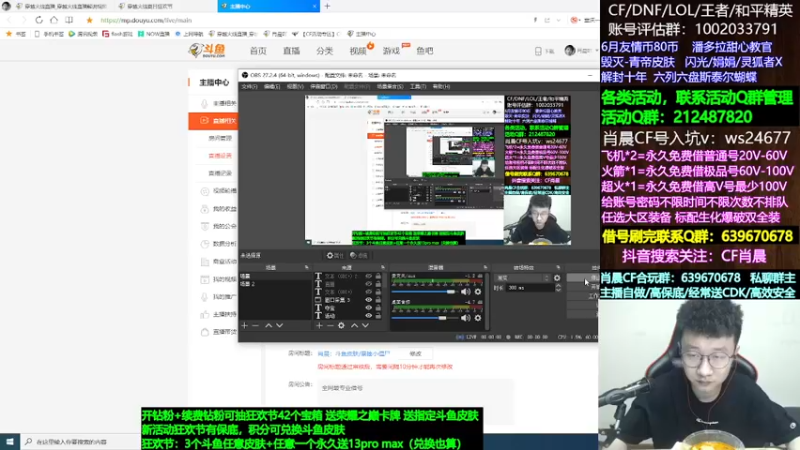Mute the 麦克风/Aux speaker icon
The height and width of the screenshot is (450, 800).
[x=465, y=292]
